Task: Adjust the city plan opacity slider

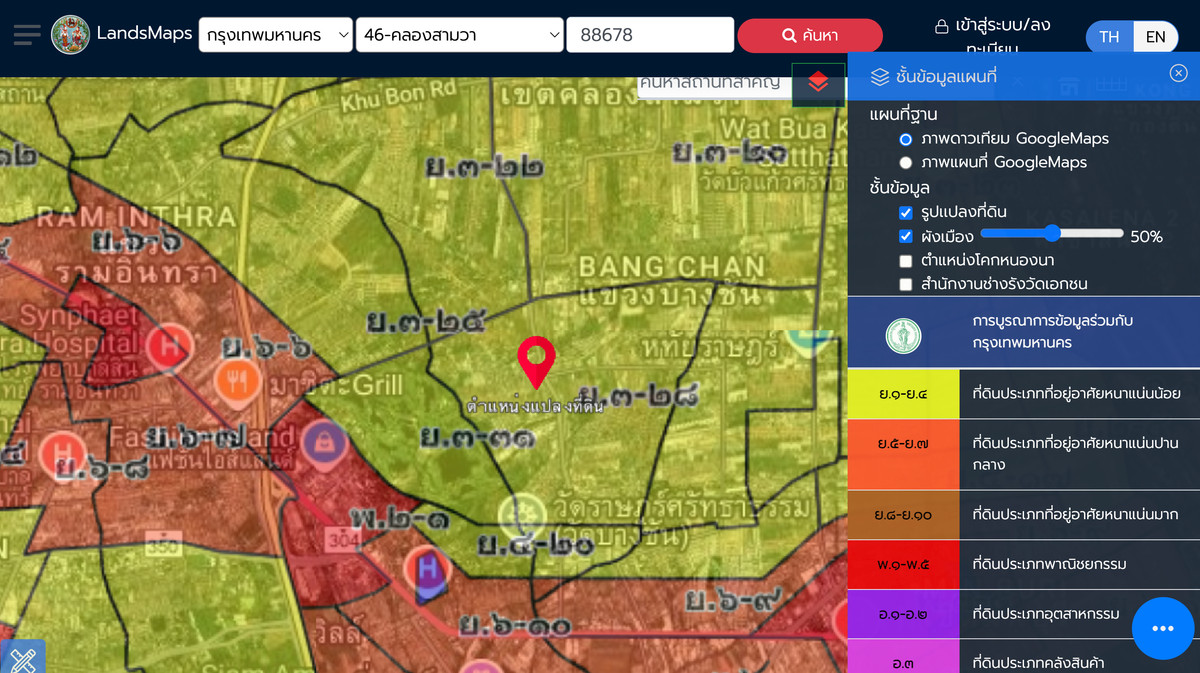Action: [1052, 233]
